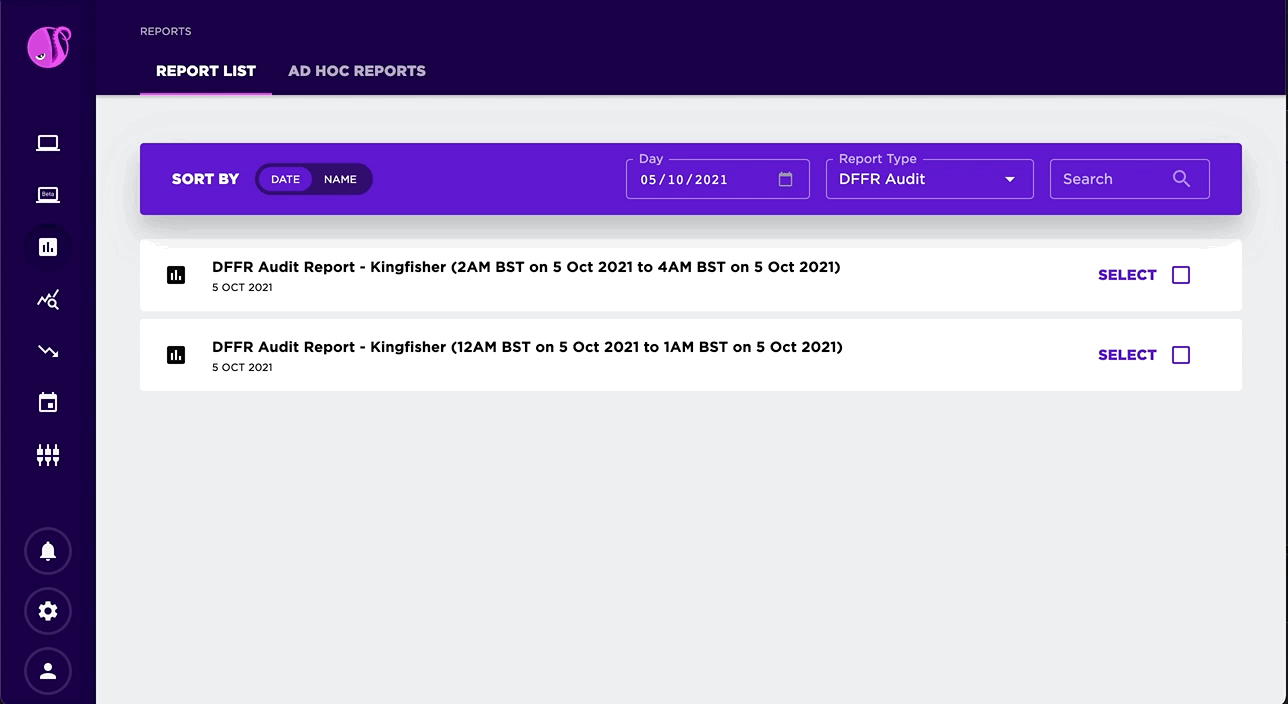The width and height of the screenshot is (1288, 704).
Task: Click the search magnifier icon
Action: [1181, 179]
